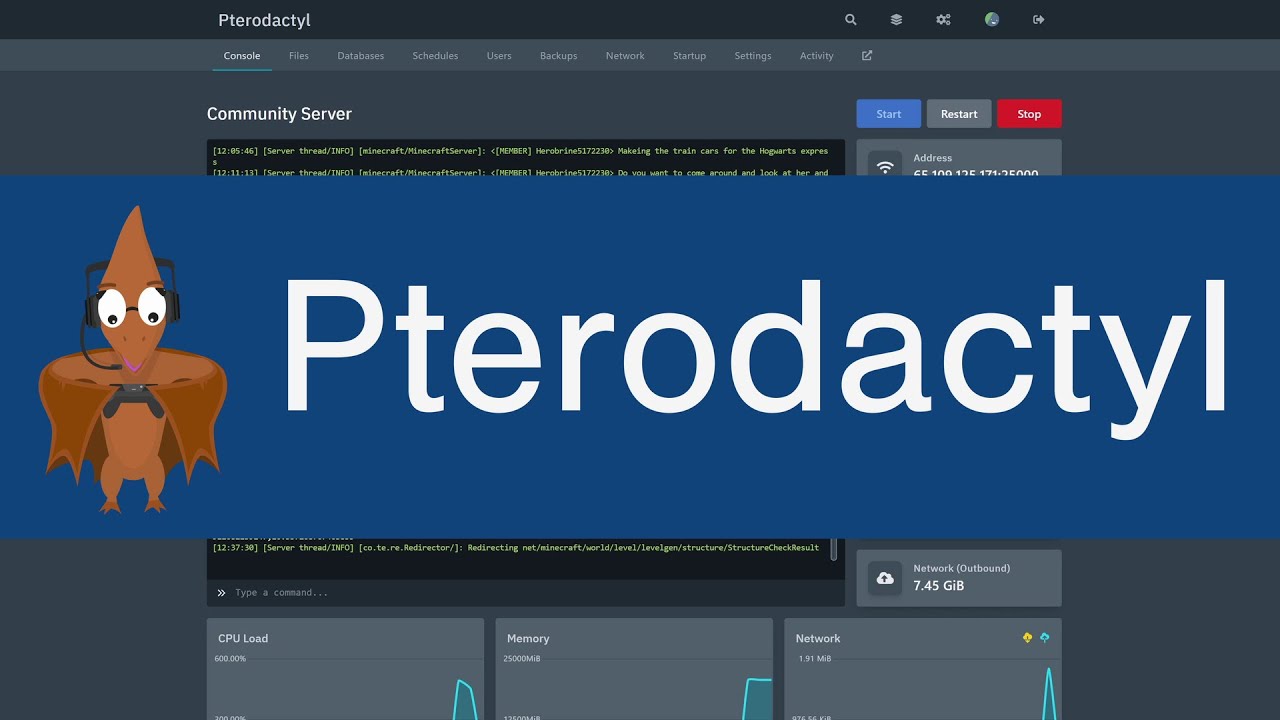The height and width of the screenshot is (720, 1280).
Task: Click the sign out icon
Action: tap(1039, 20)
